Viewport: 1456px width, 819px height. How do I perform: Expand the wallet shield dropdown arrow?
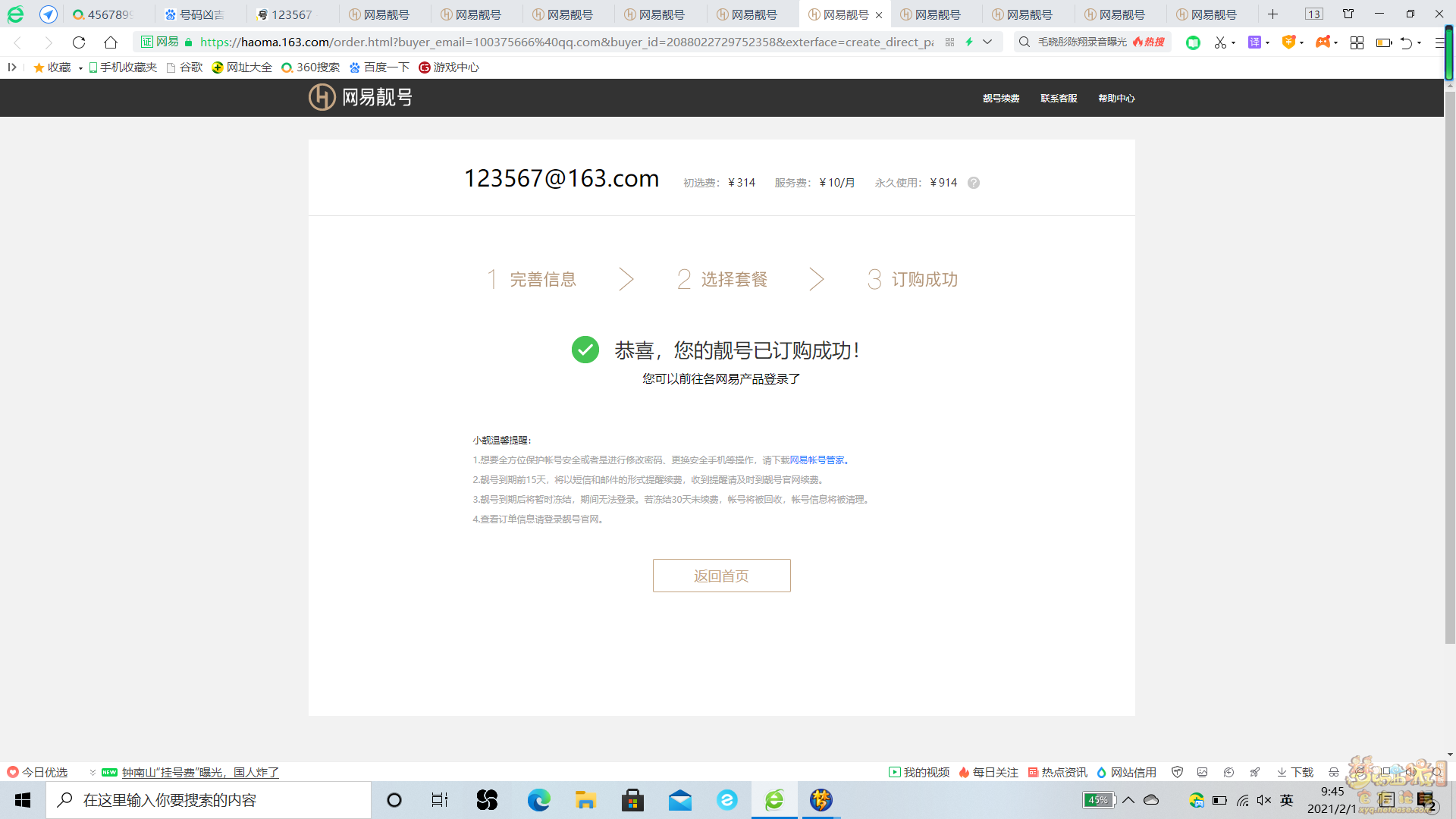[x=1302, y=43]
